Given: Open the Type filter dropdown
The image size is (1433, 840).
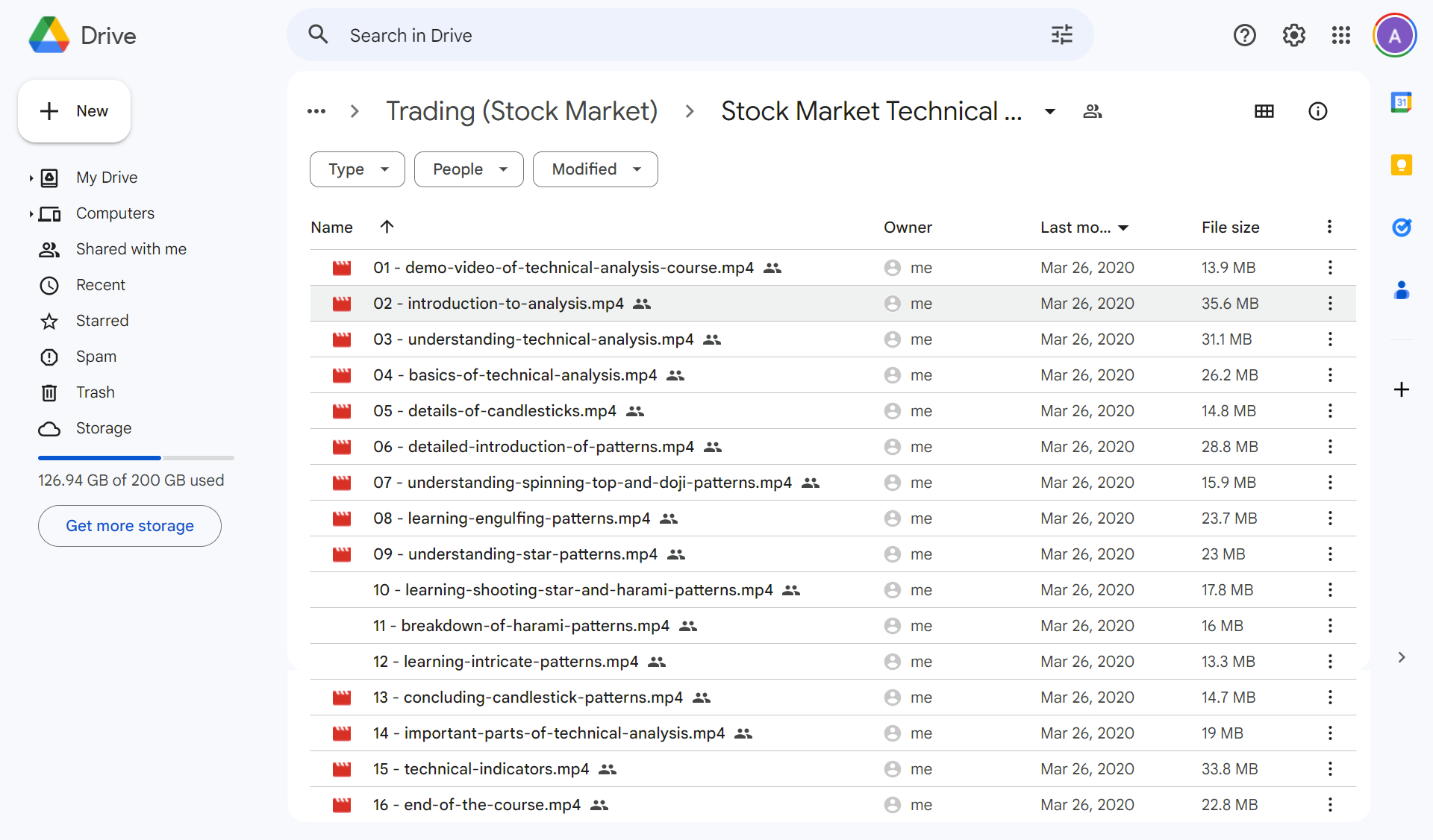Looking at the screenshot, I should pos(357,169).
